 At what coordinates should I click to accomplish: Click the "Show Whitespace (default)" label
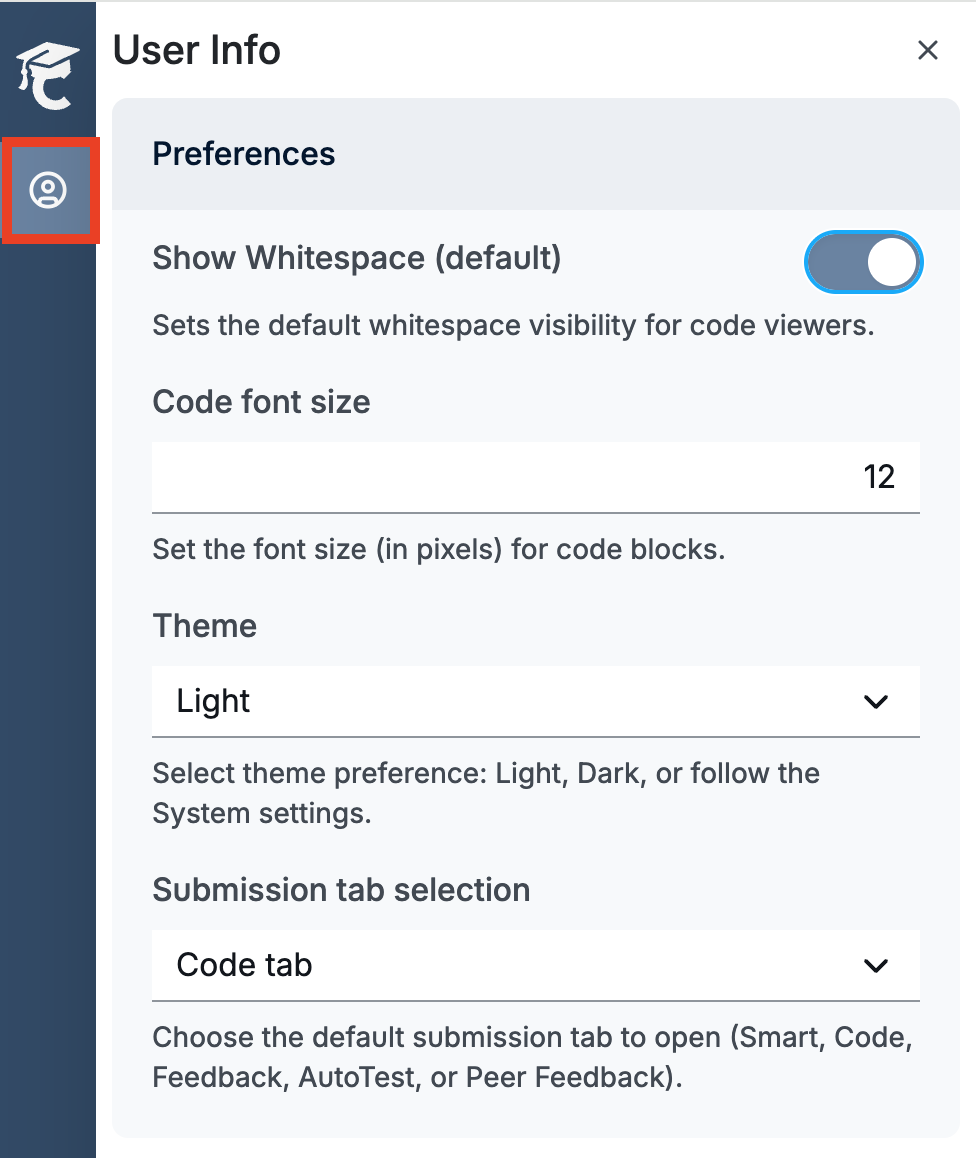pos(357,258)
